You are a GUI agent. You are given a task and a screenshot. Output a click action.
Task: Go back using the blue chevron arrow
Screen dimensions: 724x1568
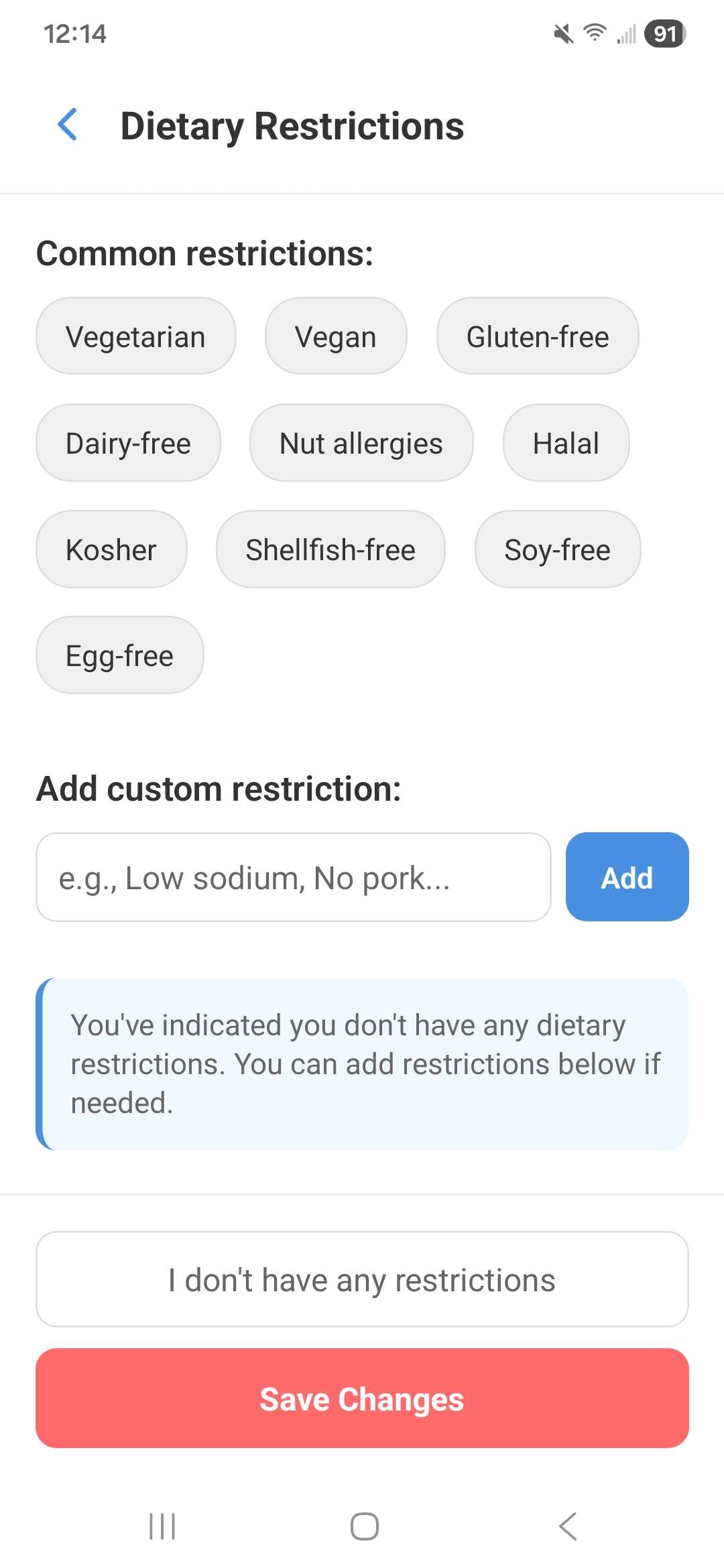68,125
